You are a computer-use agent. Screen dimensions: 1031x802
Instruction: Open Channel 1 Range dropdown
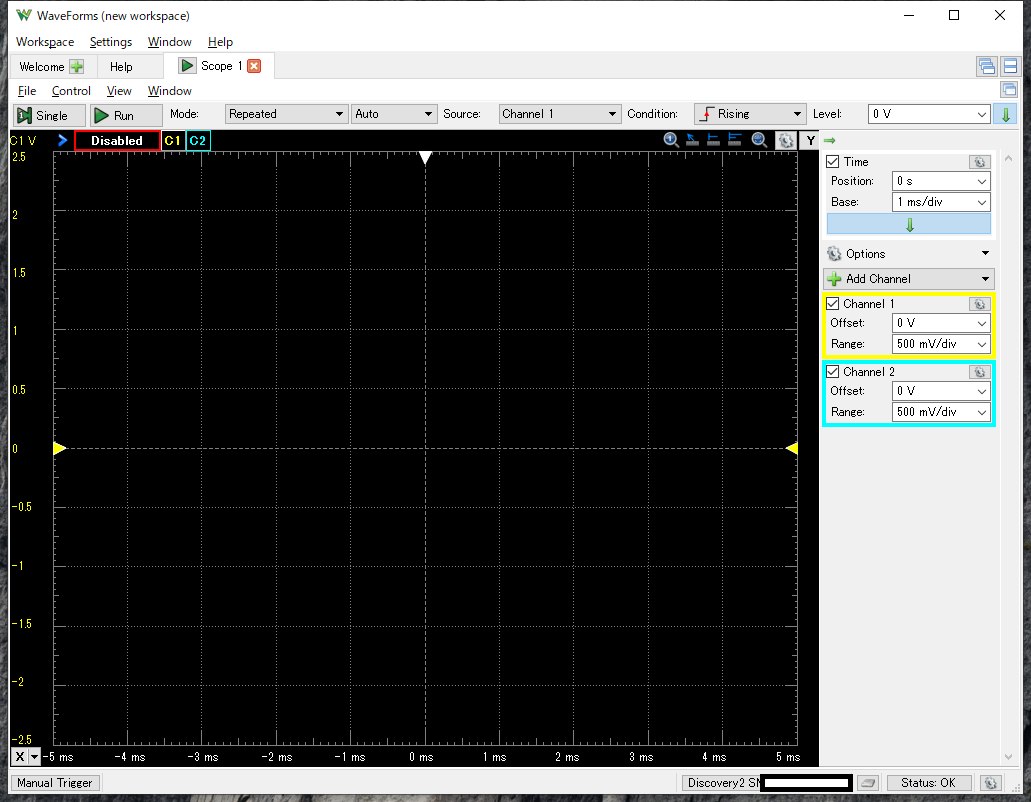[941, 344]
